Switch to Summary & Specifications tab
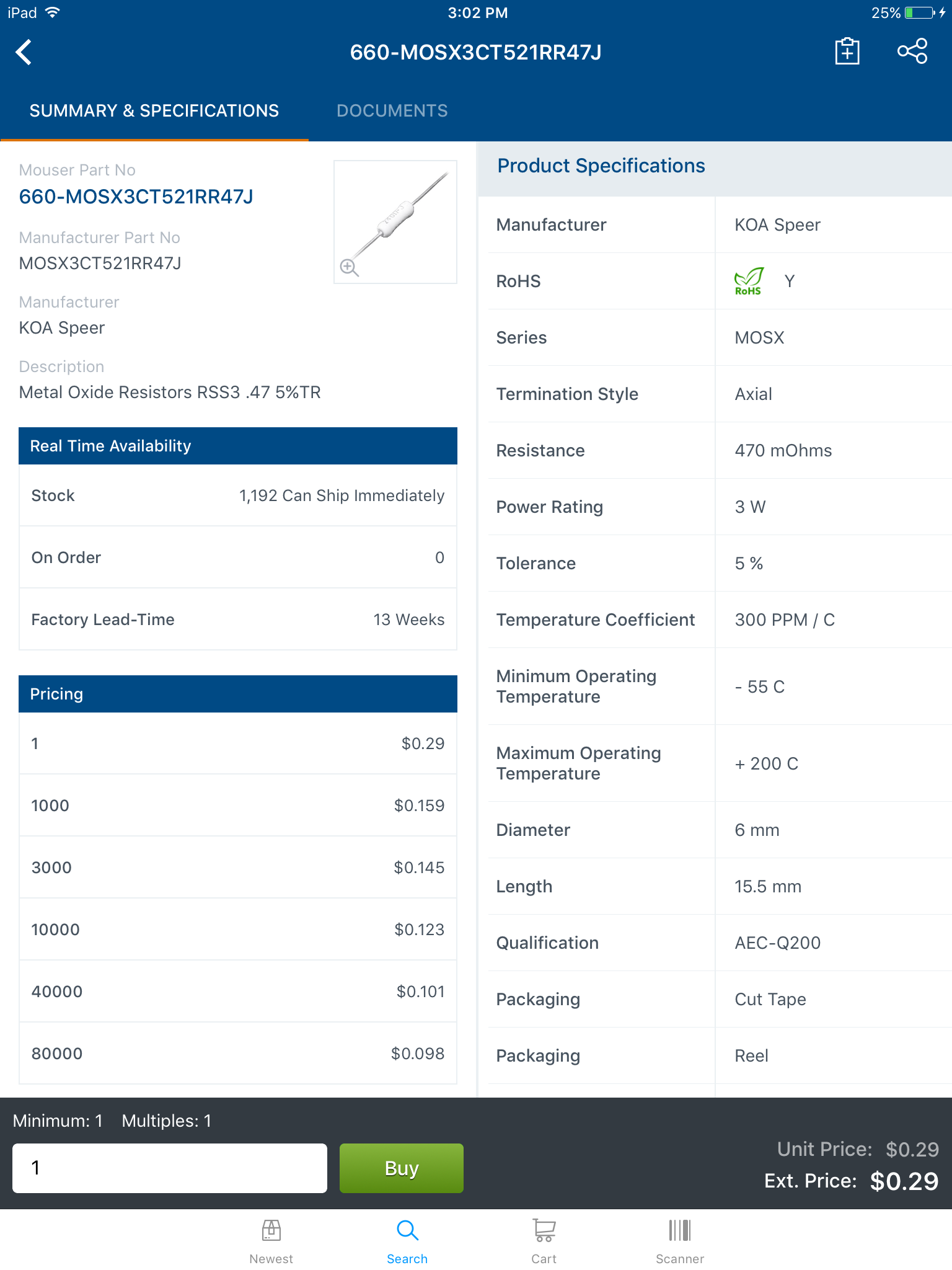The image size is (952, 1270). [154, 110]
